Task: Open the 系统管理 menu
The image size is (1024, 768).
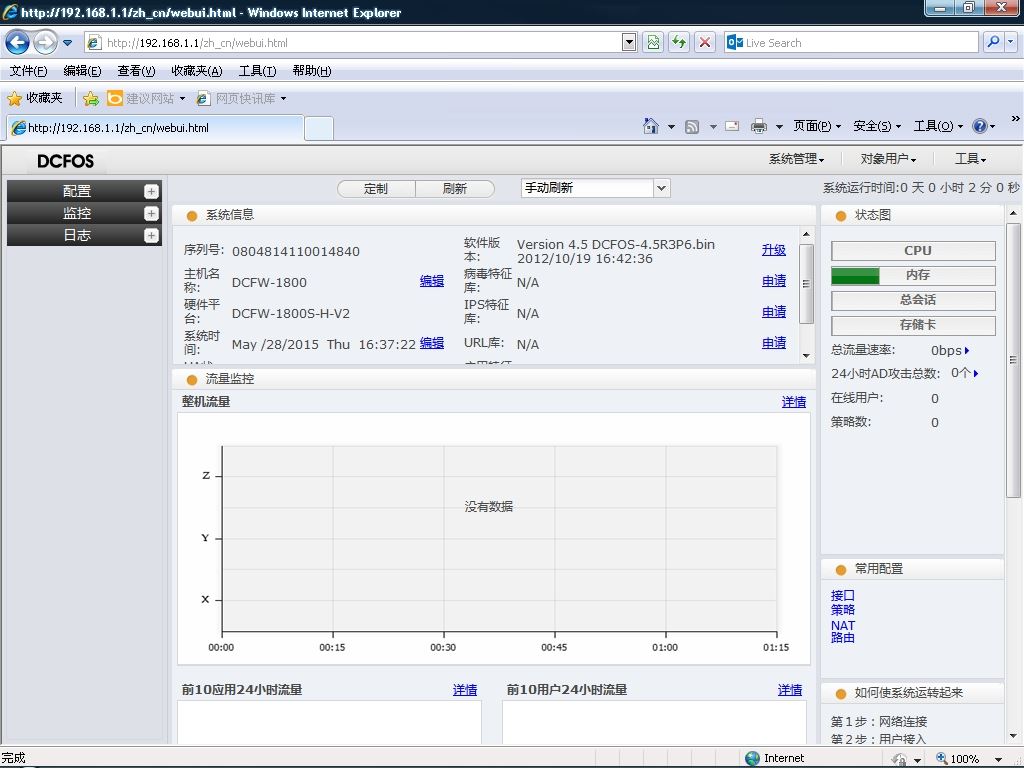Action: point(796,159)
